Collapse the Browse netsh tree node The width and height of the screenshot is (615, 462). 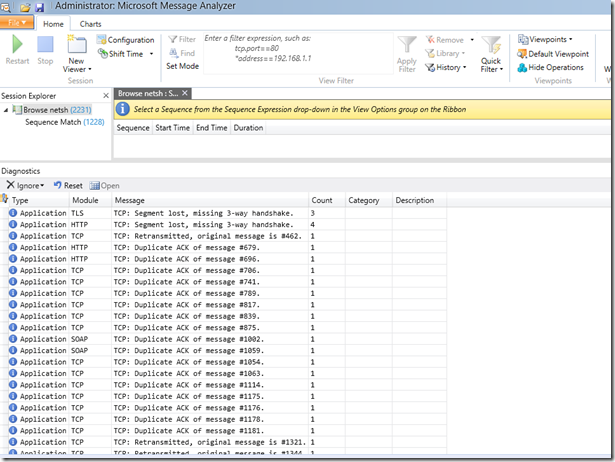point(6,110)
